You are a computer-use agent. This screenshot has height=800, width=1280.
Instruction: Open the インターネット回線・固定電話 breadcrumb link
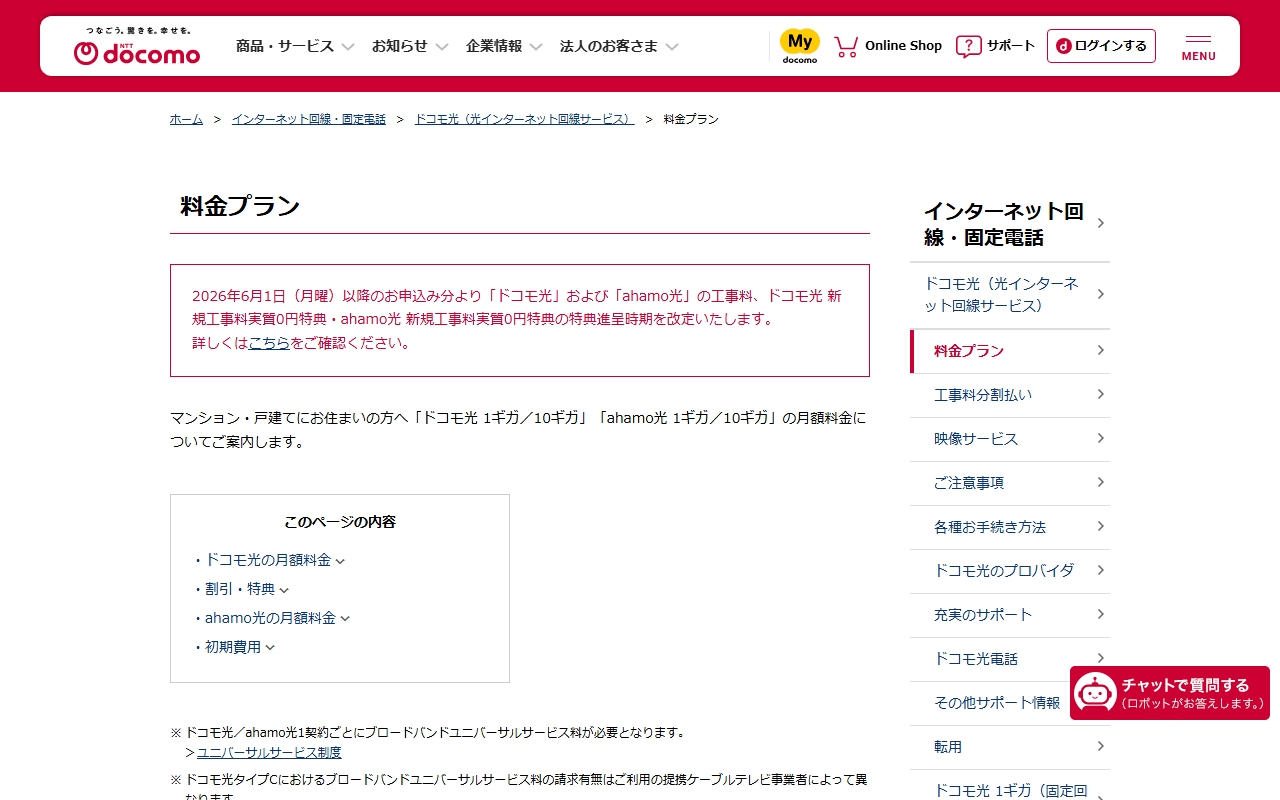pos(309,119)
